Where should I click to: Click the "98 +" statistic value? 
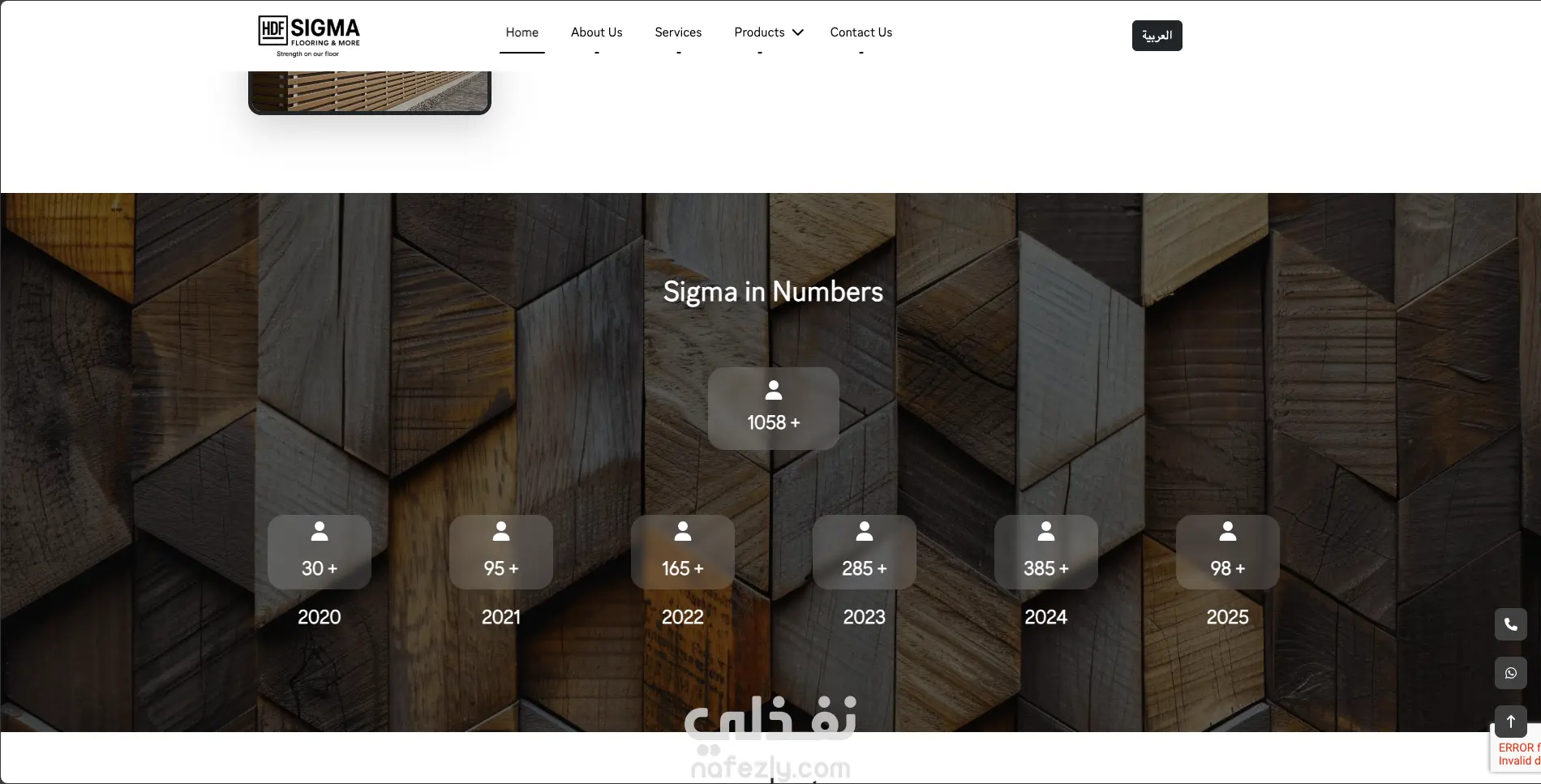(x=1228, y=568)
